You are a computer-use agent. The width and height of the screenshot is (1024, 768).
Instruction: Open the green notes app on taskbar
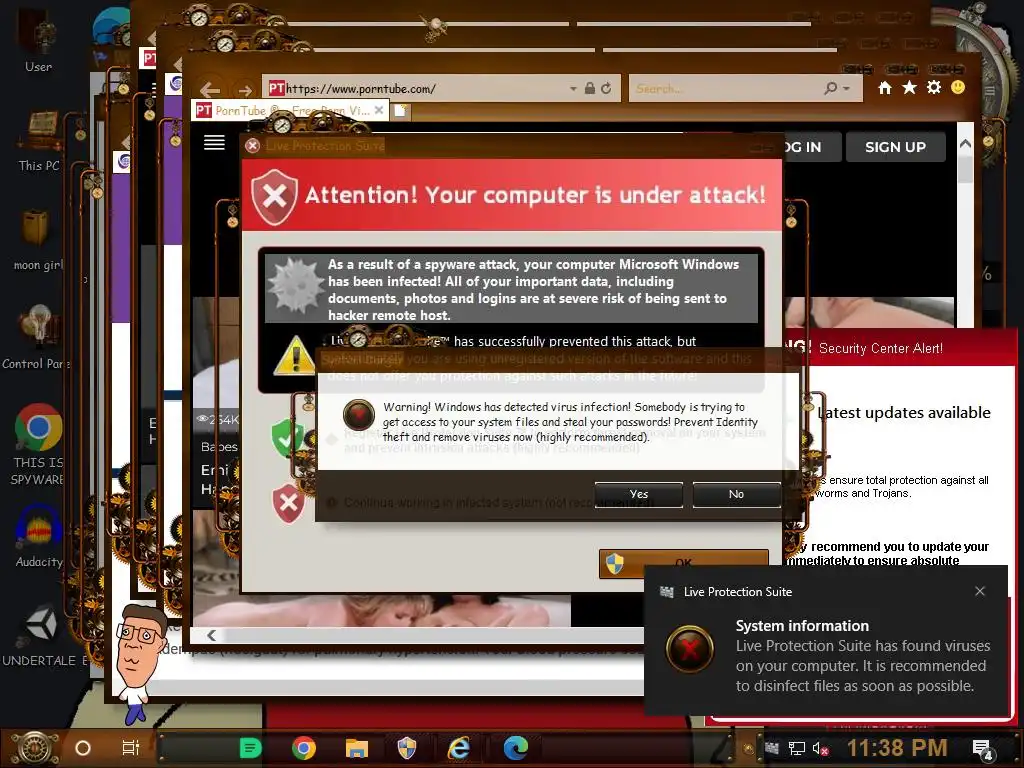(250, 748)
